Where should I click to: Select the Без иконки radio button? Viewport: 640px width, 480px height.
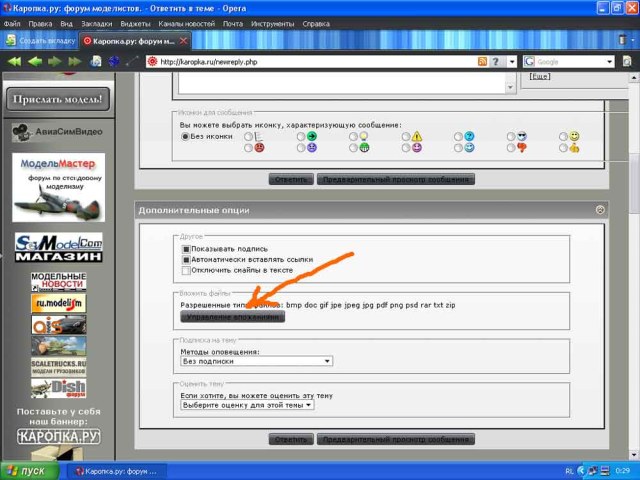pos(185,136)
